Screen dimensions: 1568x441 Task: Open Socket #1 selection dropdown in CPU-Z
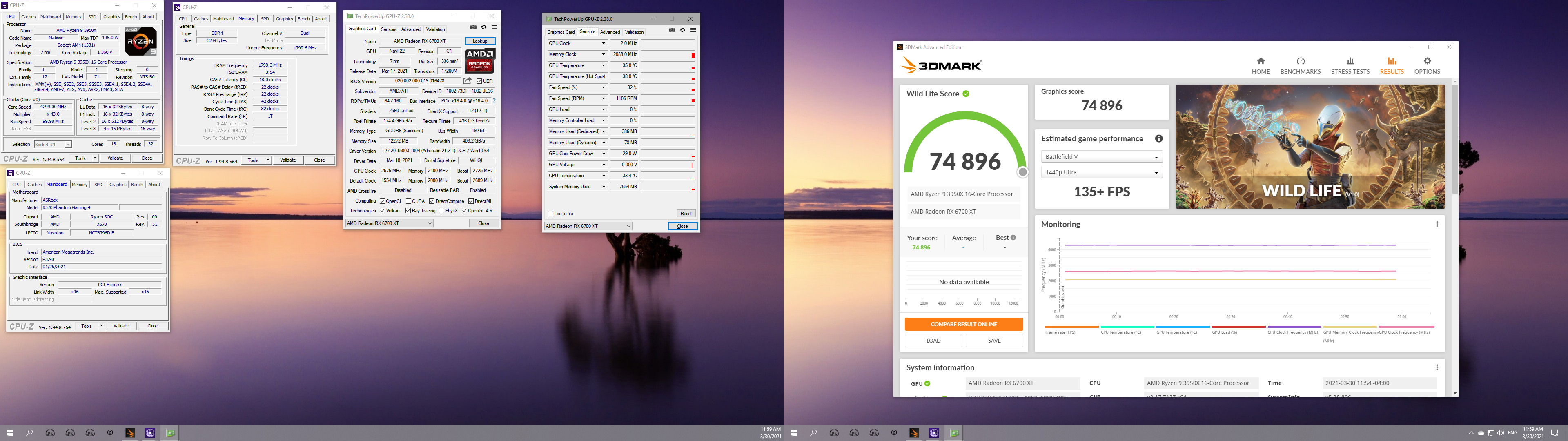click(x=52, y=145)
